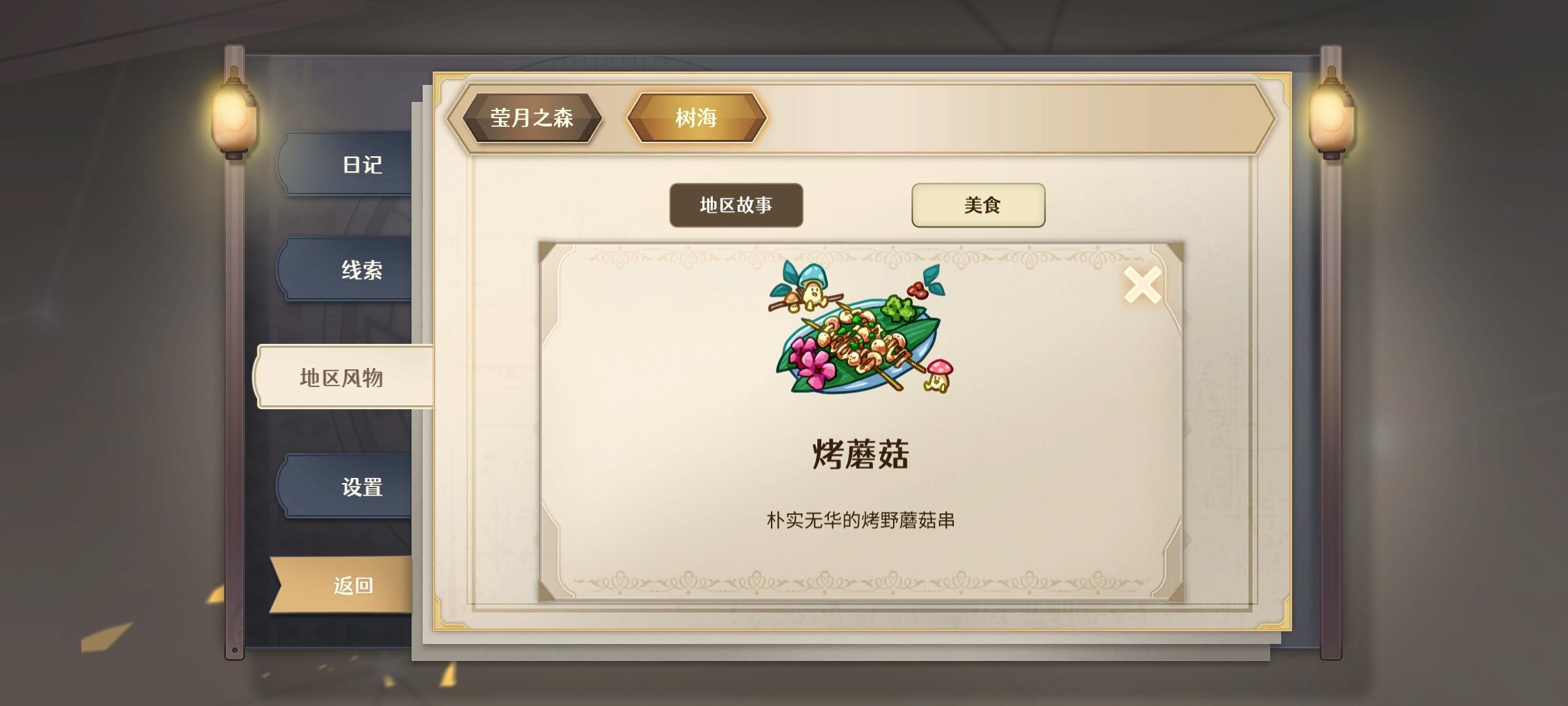Click the small pink mushroom beside the plate
This screenshot has height=706, width=1568.
(x=939, y=375)
